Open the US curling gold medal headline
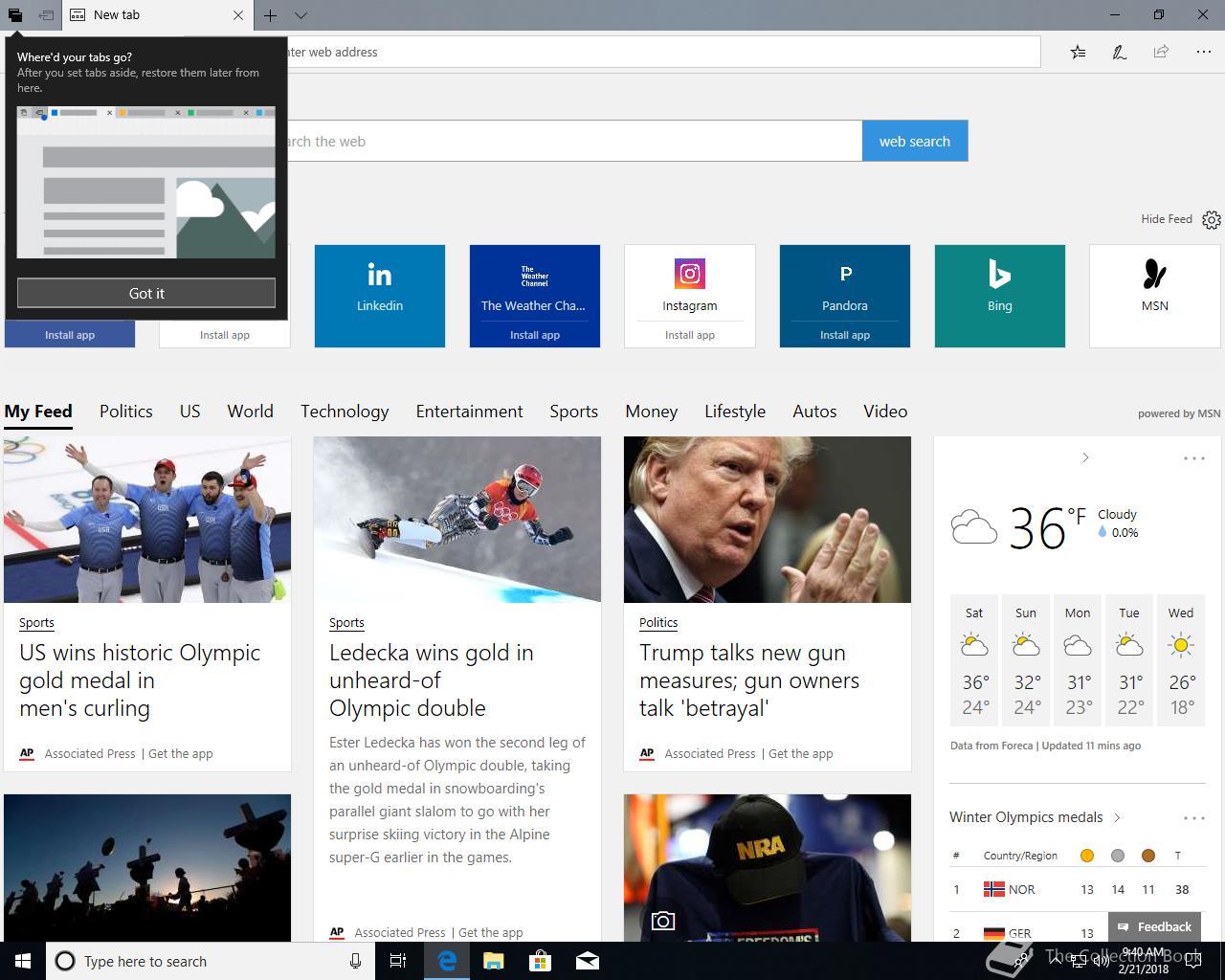This screenshot has width=1225, height=980. [x=140, y=680]
